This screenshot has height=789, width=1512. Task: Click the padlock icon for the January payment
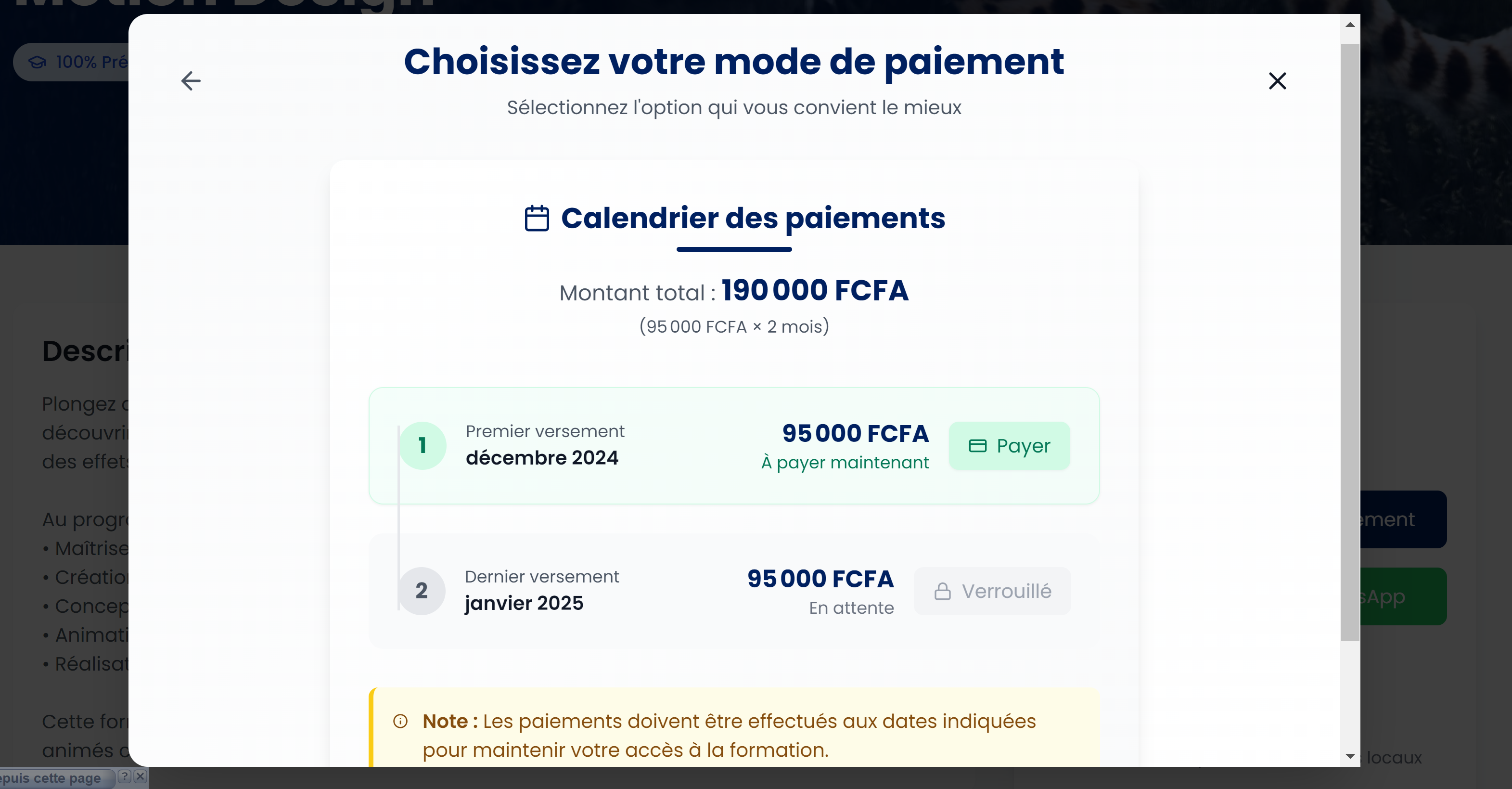[x=943, y=591]
